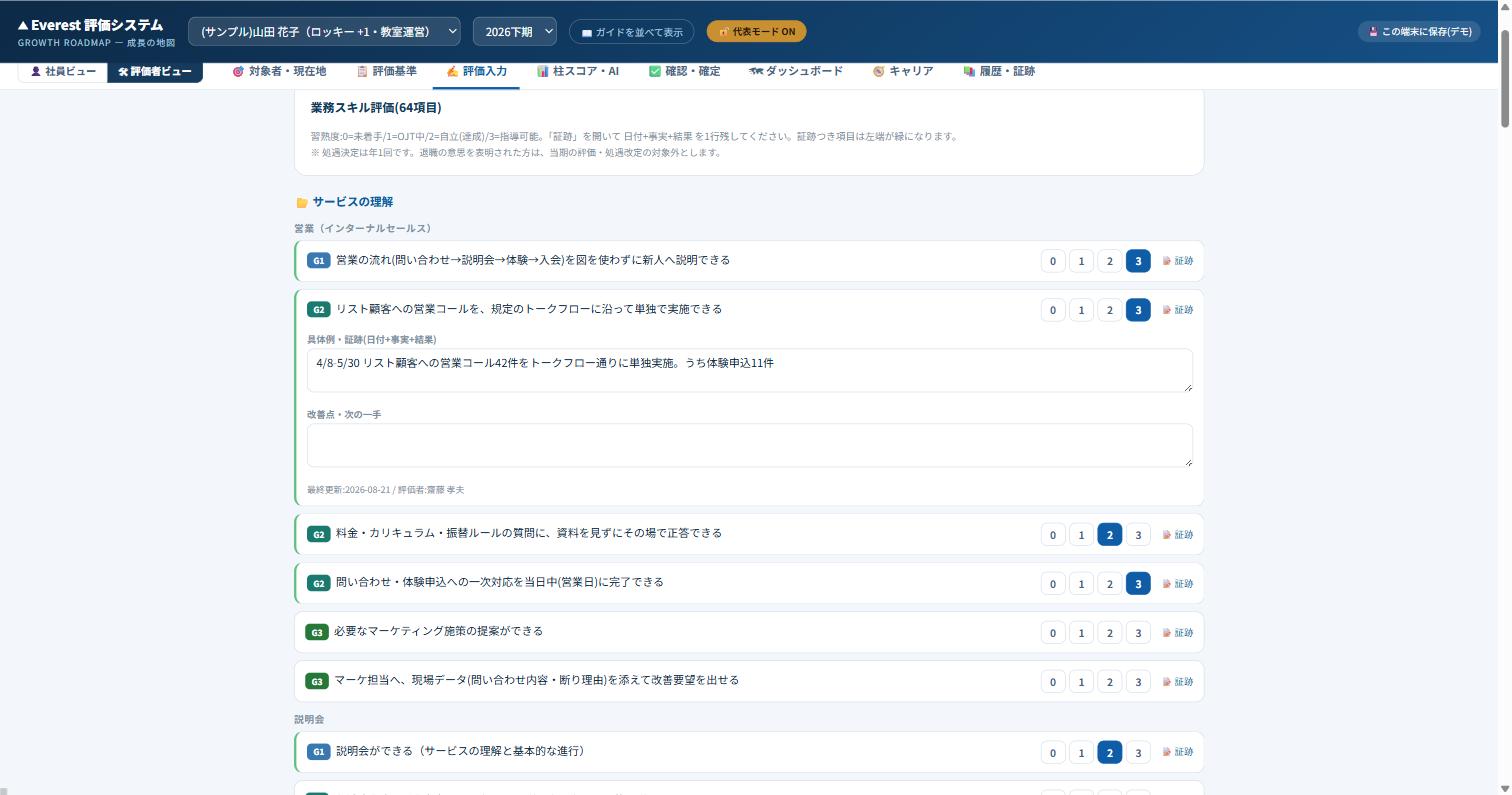The height and width of the screenshot is (795, 1512).
Task: Open 証跡 for マーケティング施策の提案 row
Action: [x=1178, y=633]
